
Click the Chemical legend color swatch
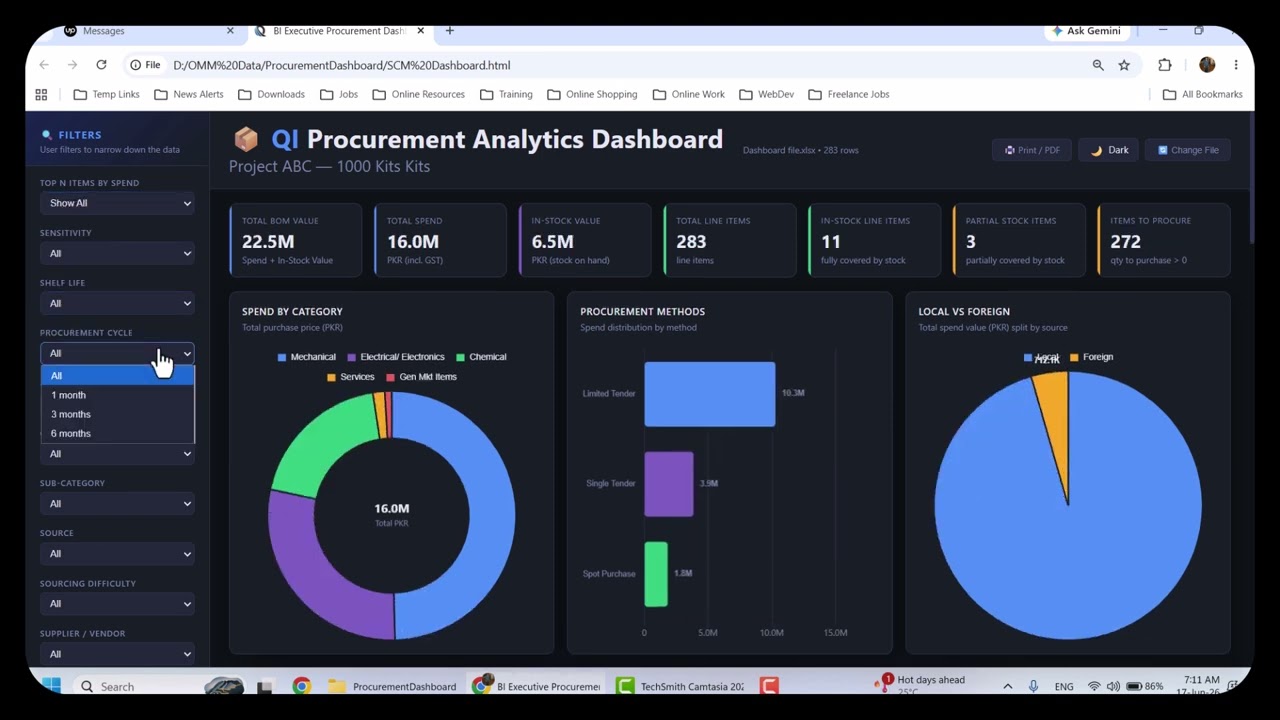pyautogui.click(x=461, y=357)
